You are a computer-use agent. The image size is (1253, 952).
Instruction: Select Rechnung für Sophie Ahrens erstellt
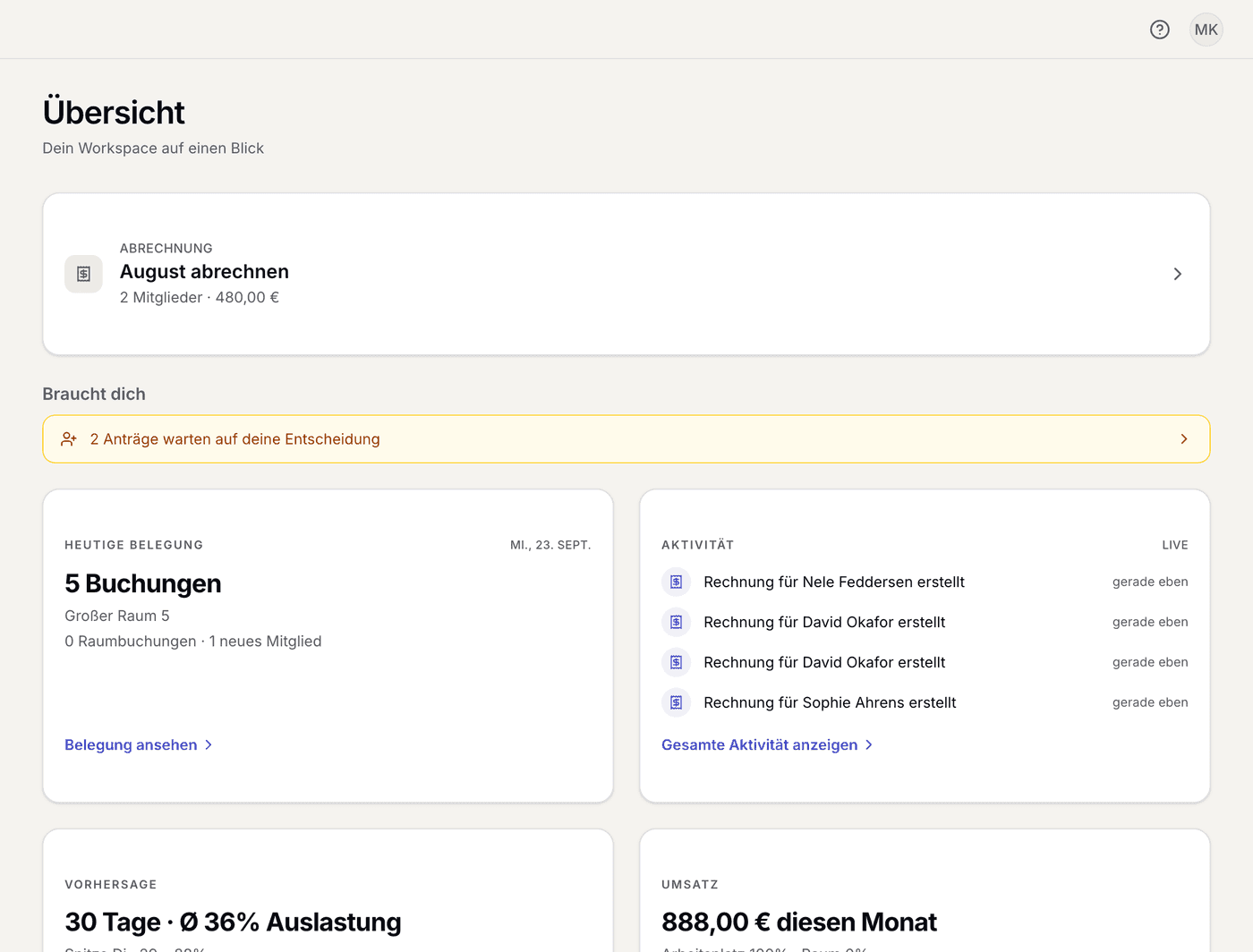pyautogui.click(x=830, y=702)
